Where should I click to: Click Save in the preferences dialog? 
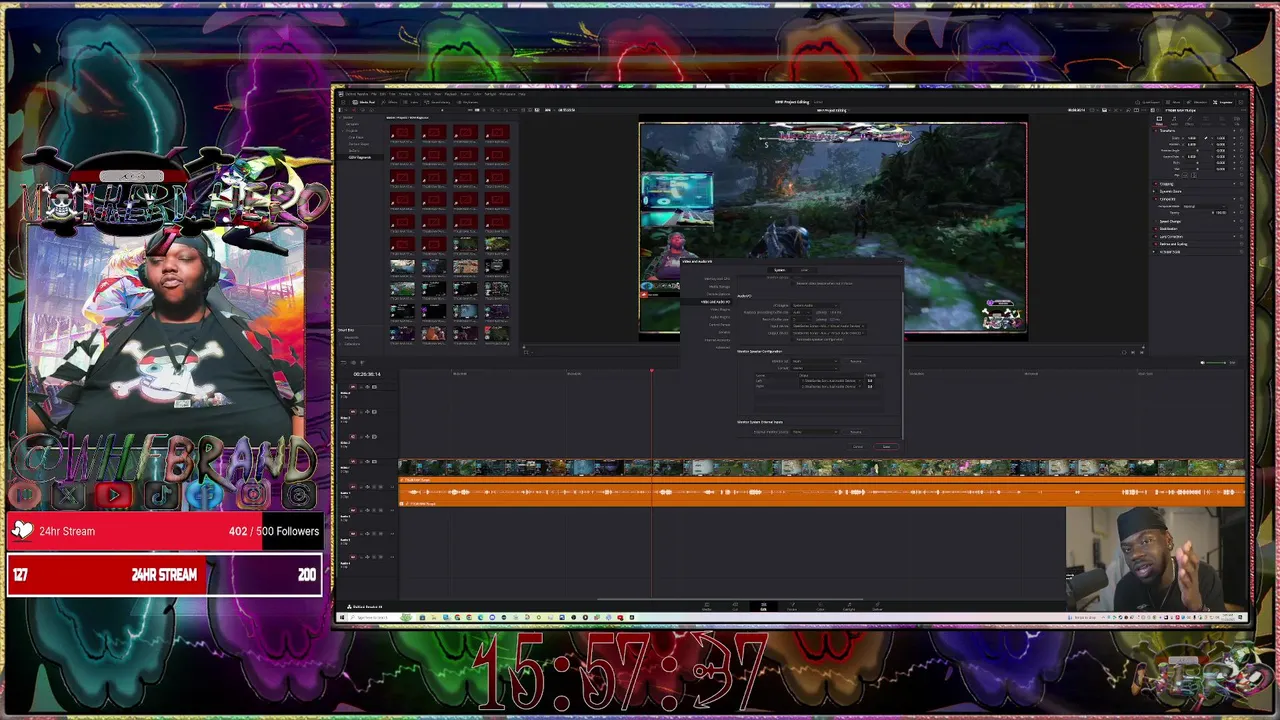click(886, 446)
